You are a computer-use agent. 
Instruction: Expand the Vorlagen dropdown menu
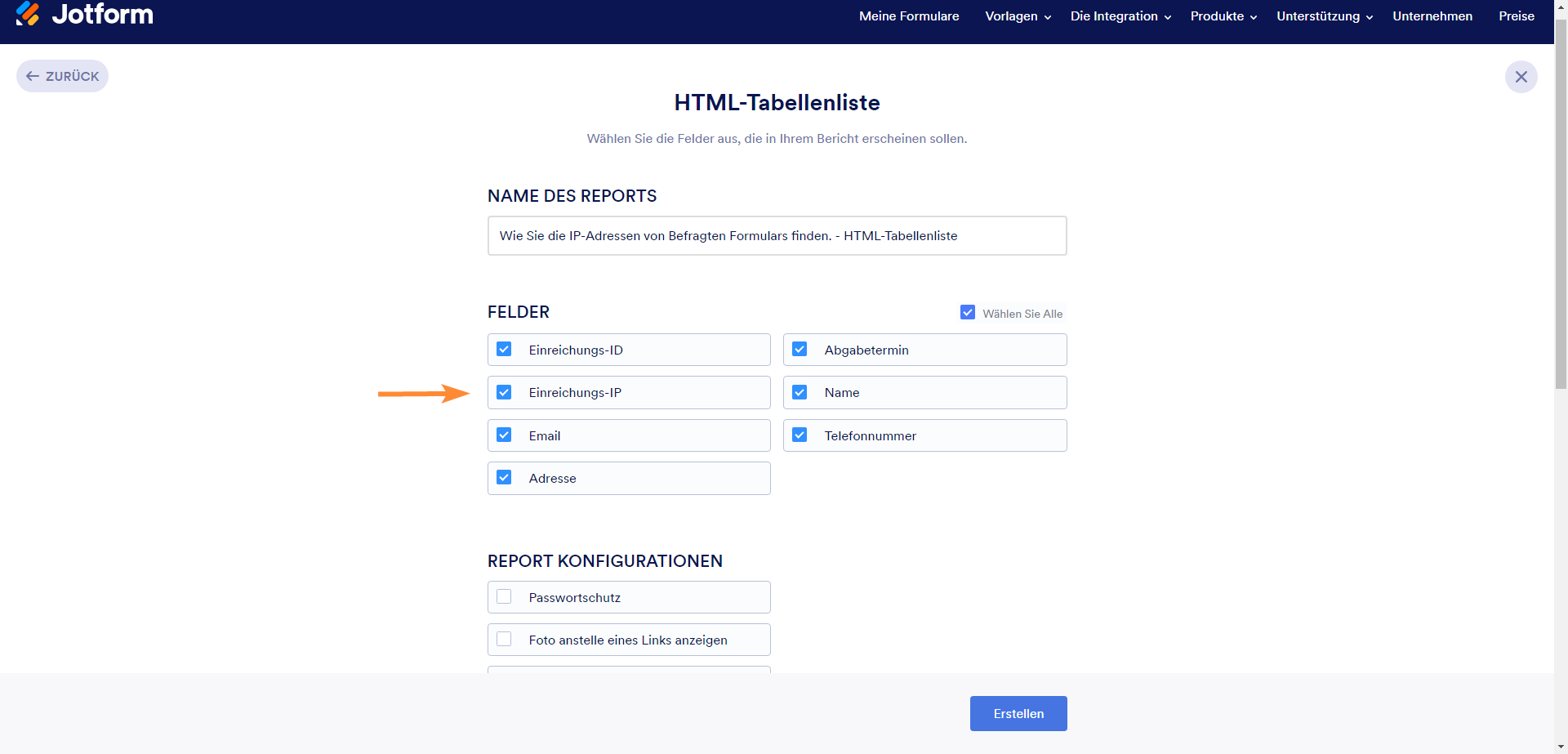click(1018, 16)
